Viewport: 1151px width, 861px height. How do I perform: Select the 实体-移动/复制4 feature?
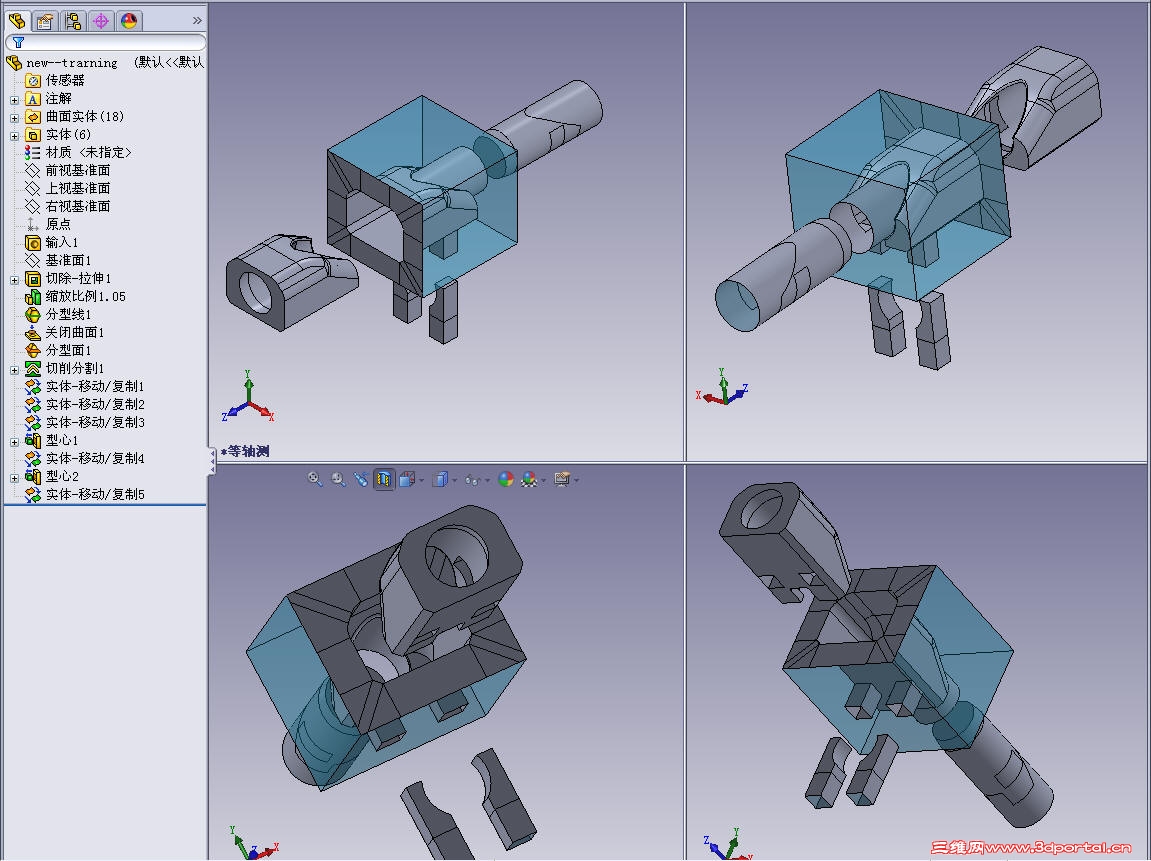coord(95,458)
